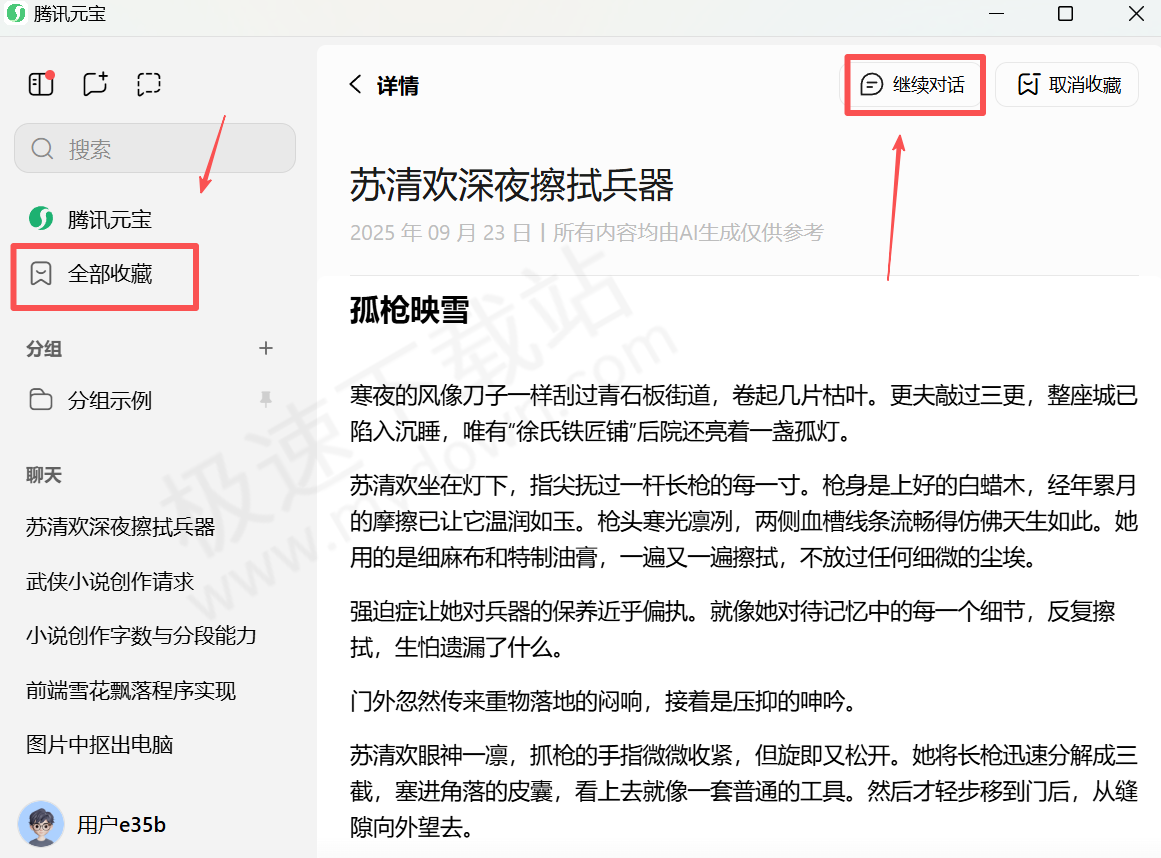Click the 用户e35b avatar thumbnail

42,824
